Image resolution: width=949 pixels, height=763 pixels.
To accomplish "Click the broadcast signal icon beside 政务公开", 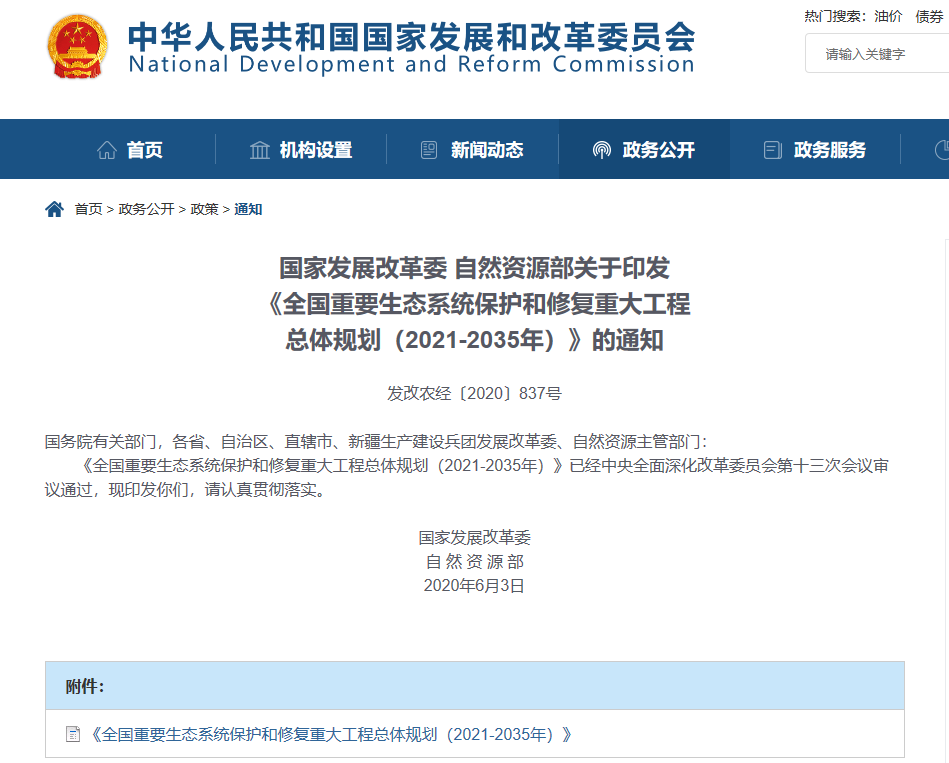I will [601, 150].
